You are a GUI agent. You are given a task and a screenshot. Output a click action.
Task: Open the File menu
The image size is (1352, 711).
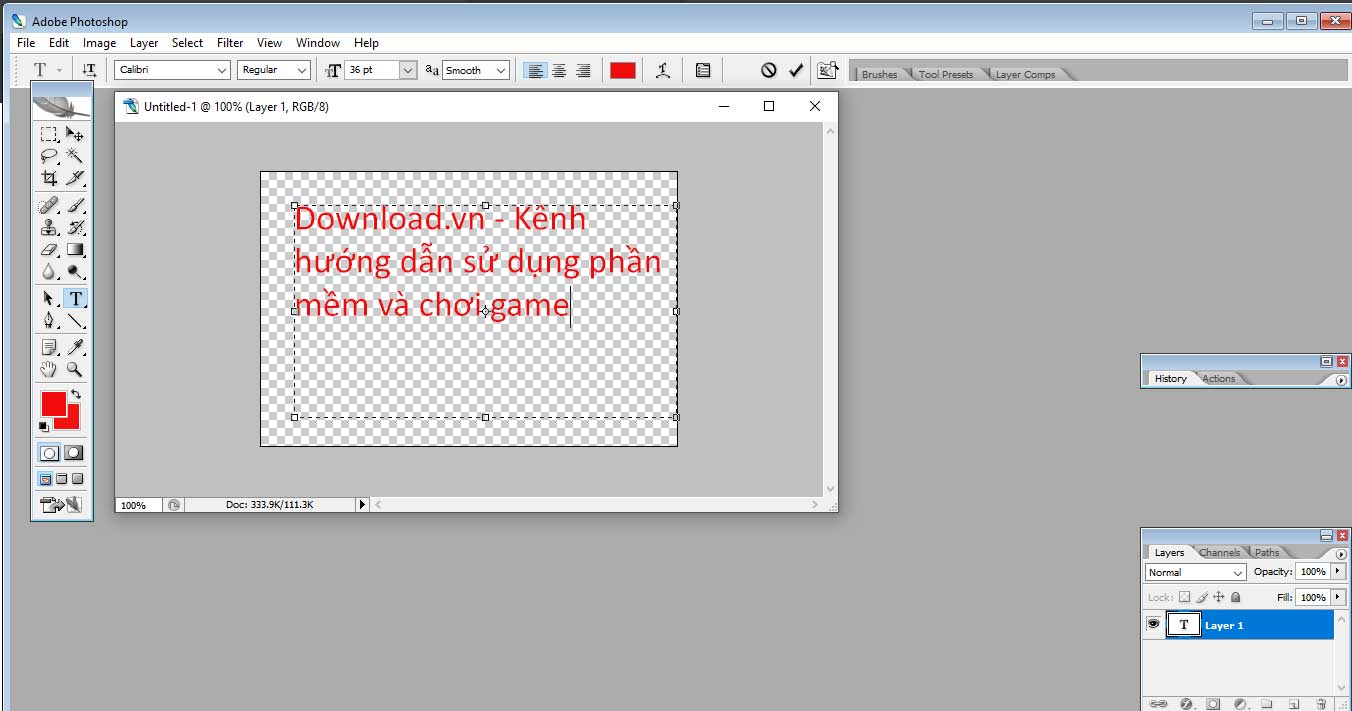[26, 43]
